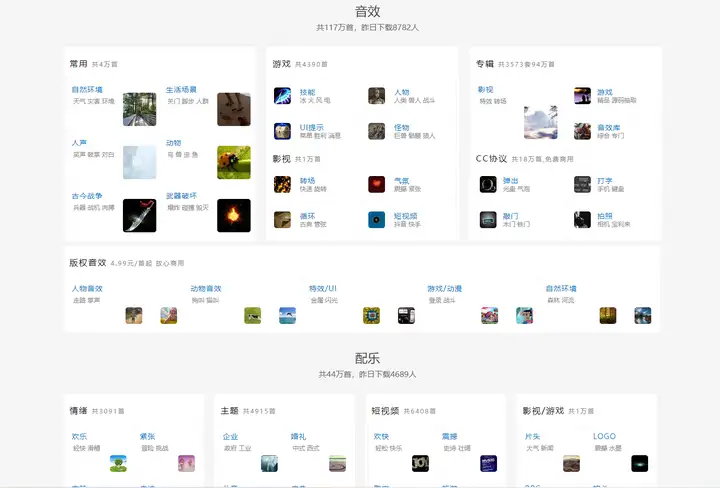This screenshot has width=720, height=488.
Task: Click the 人物音效 link in 版权音效
Action: [87, 289]
